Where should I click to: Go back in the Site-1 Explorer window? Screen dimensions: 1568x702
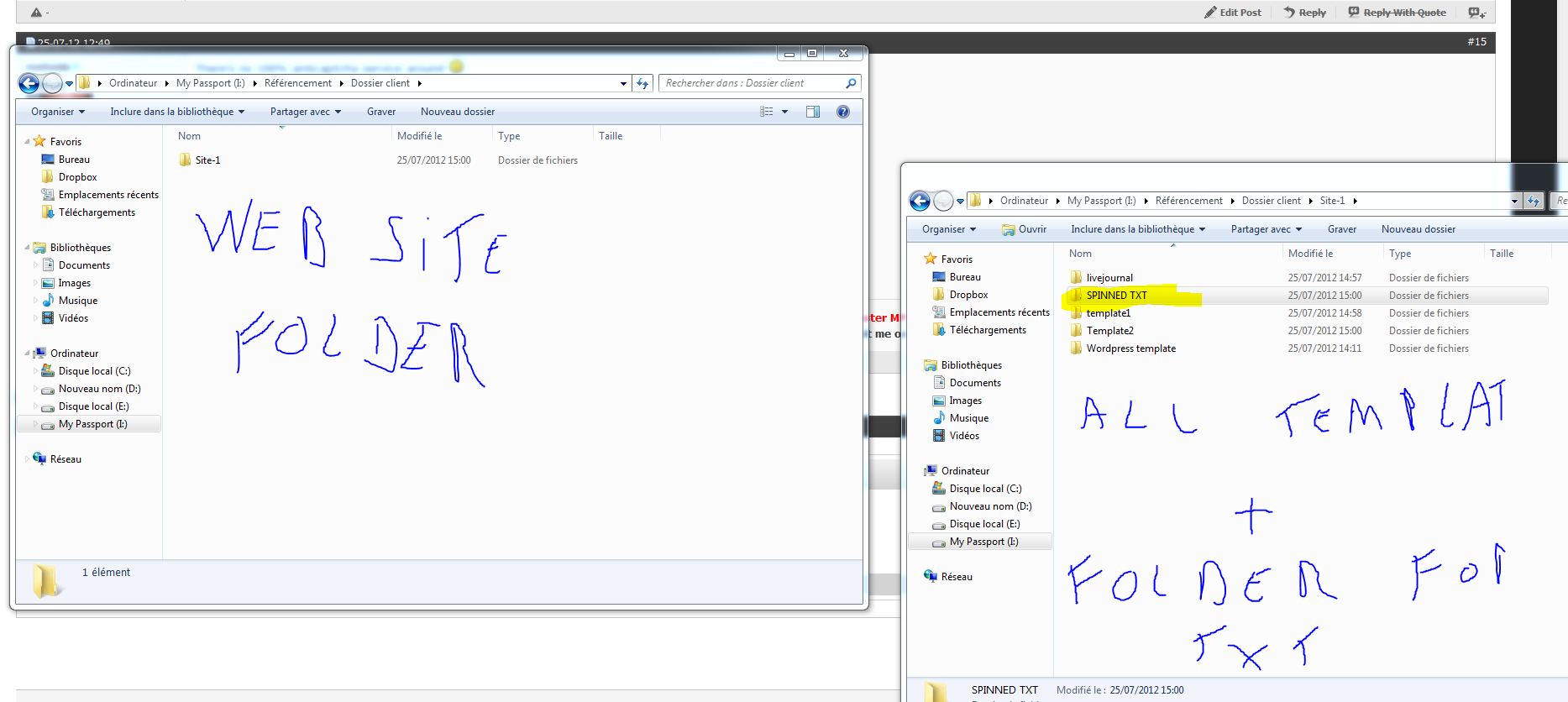(920, 201)
